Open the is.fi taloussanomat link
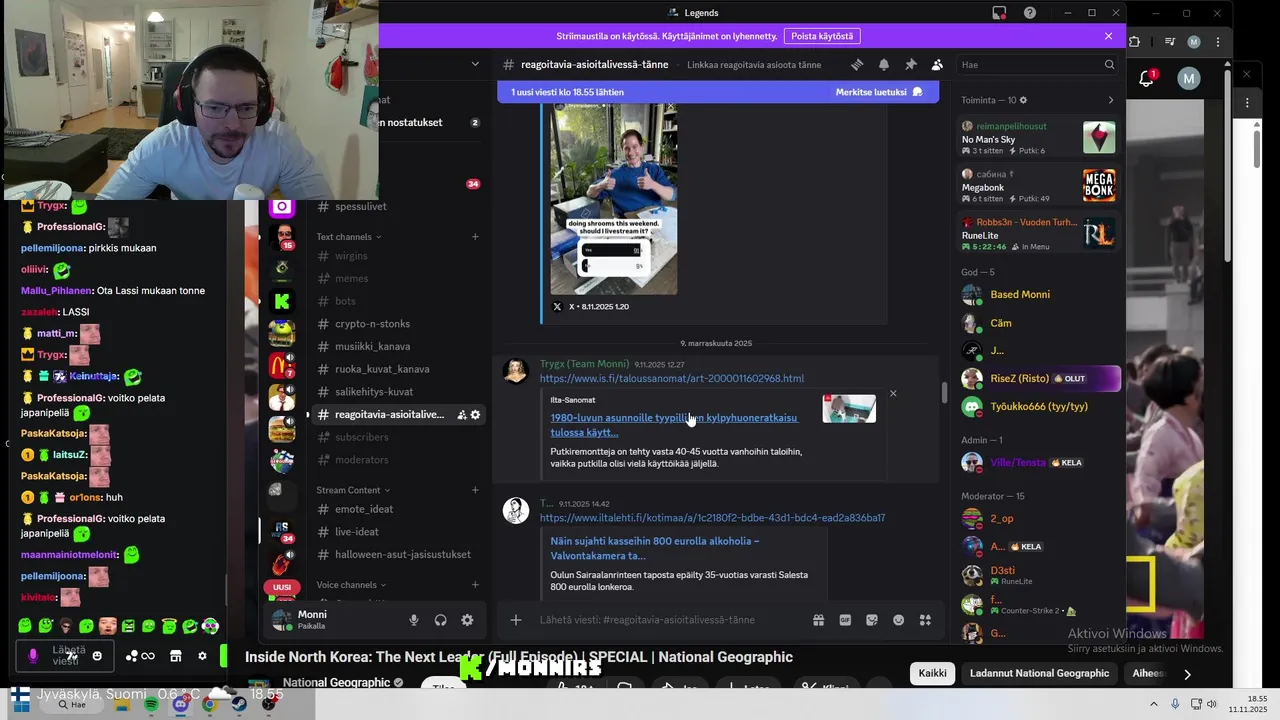This screenshot has height=720, width=1280. pyautogui.click(x=672, y=378)
